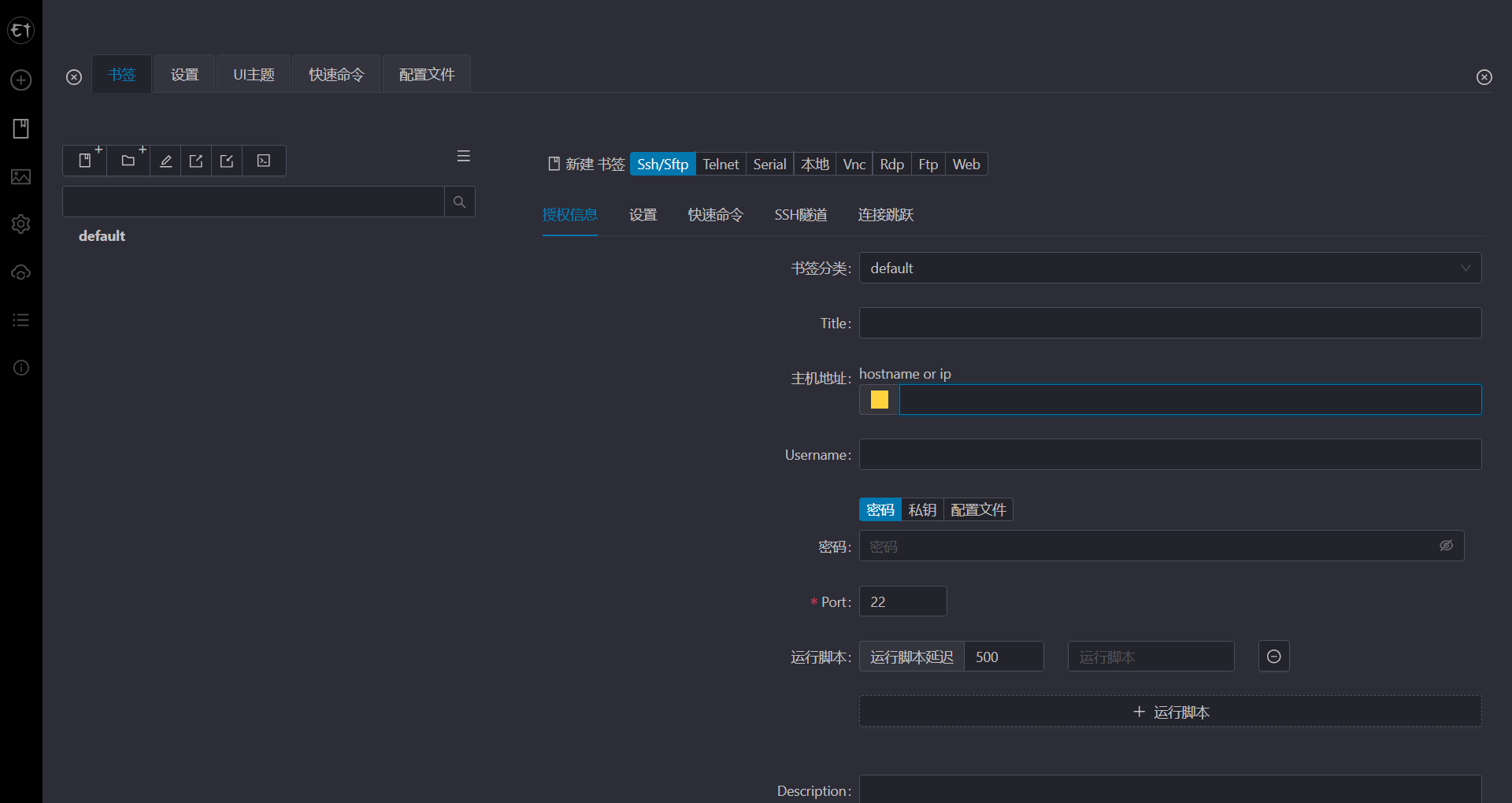Viewport: 1512px width, 803px height.
Task: Open bookmarks icon in left sidebar
Action: [x=21, y=128]
